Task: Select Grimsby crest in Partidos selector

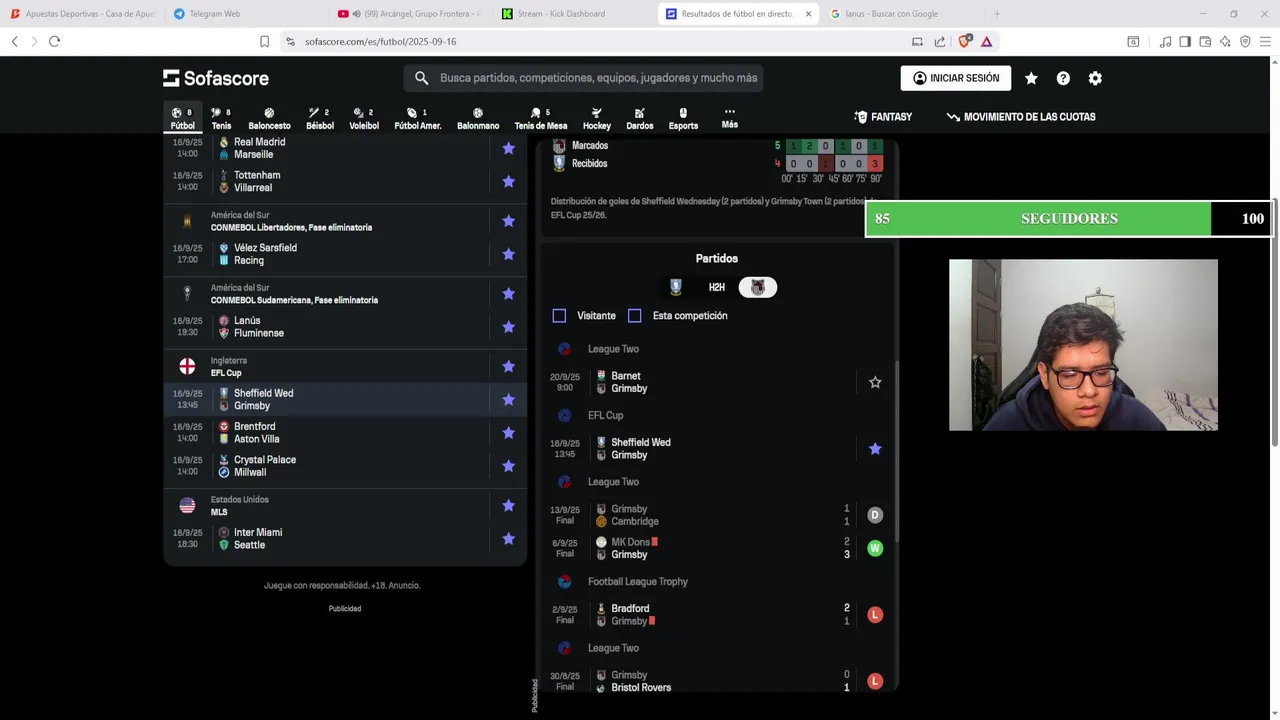Action: [x=757, y=288]
